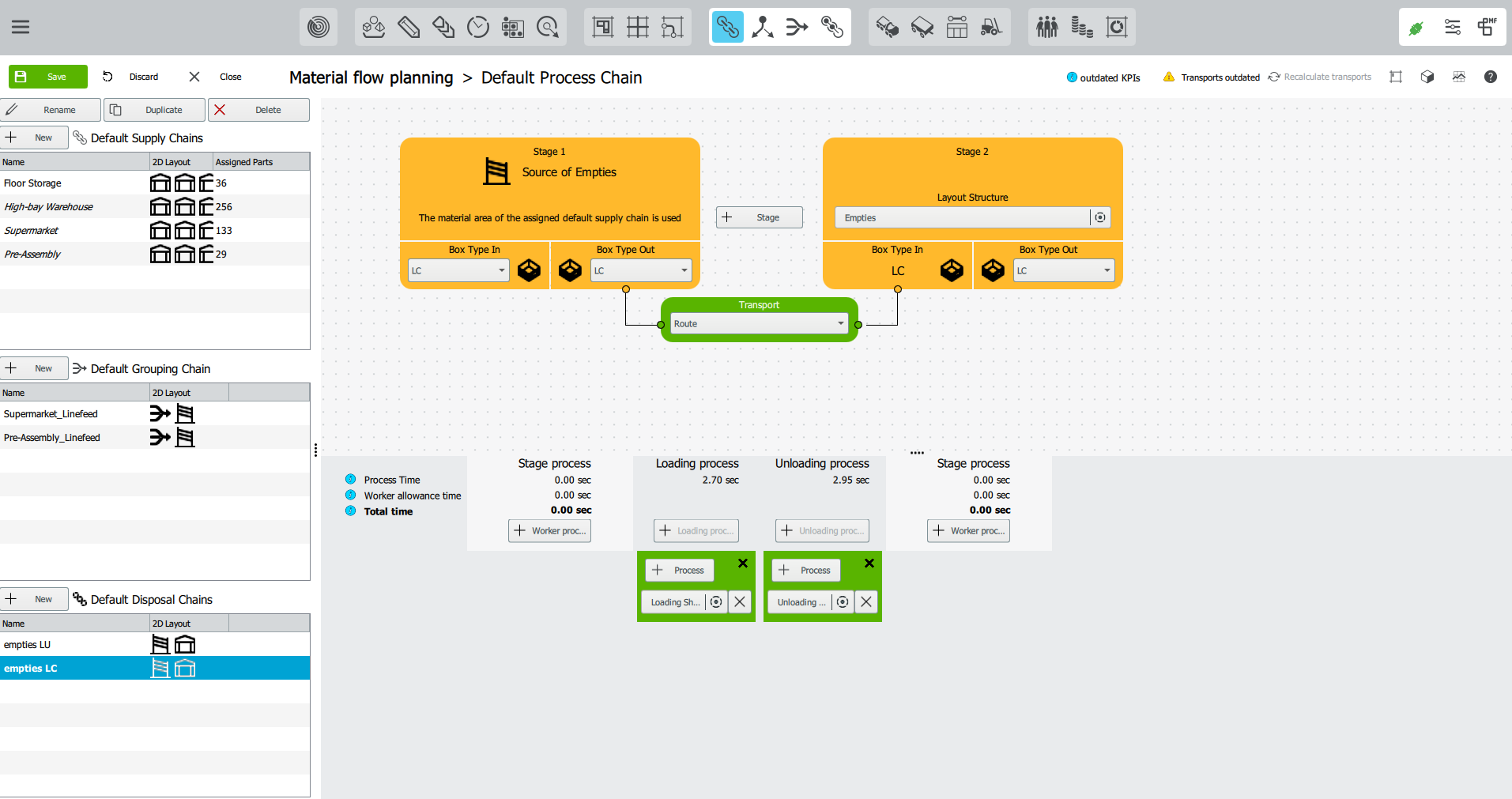Open the parts boxes icon in toolbar
Viewport: 1512px width, 799px height.
(x=374, y=28)
